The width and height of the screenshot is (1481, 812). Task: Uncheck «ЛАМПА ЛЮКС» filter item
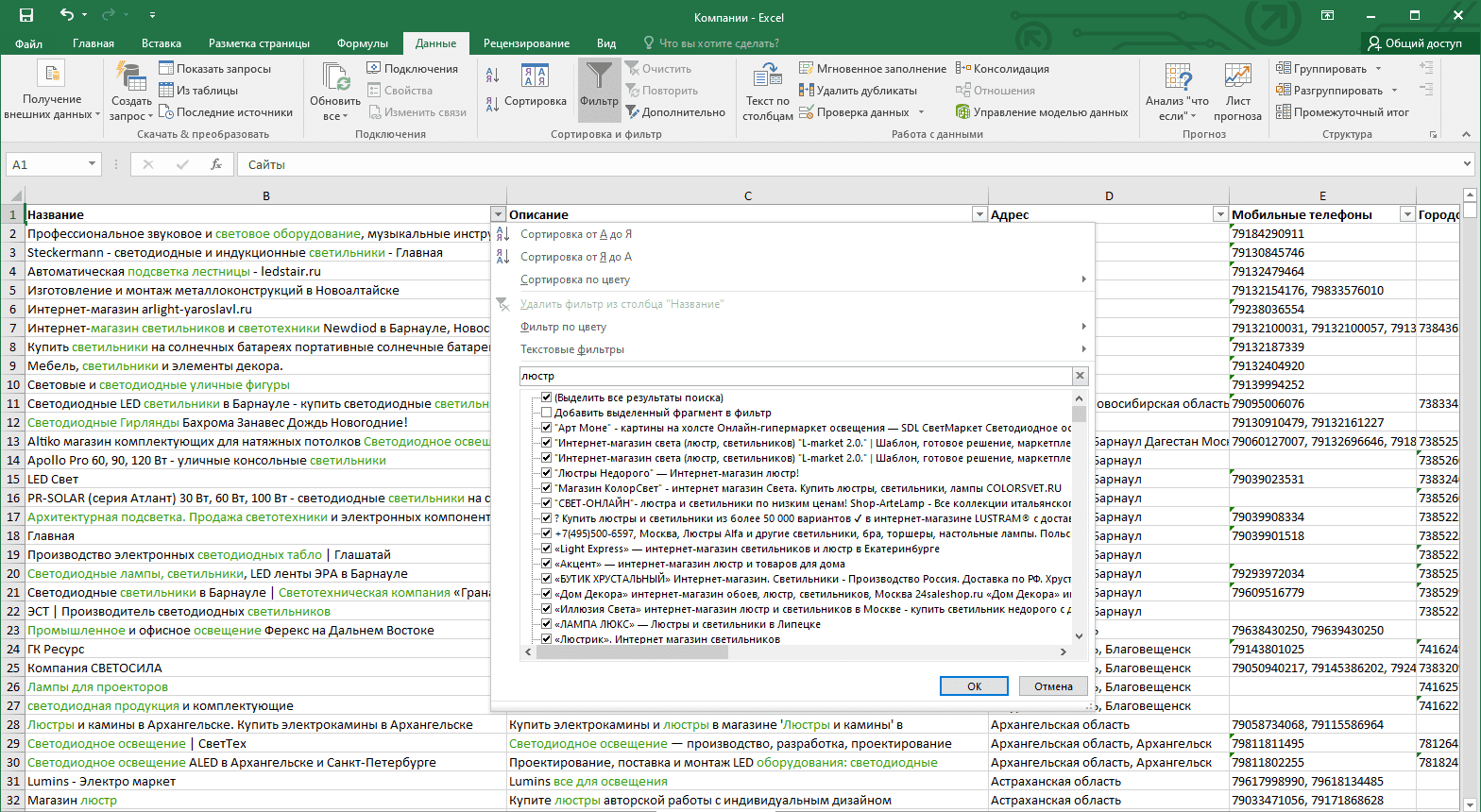tap(546, 624)
